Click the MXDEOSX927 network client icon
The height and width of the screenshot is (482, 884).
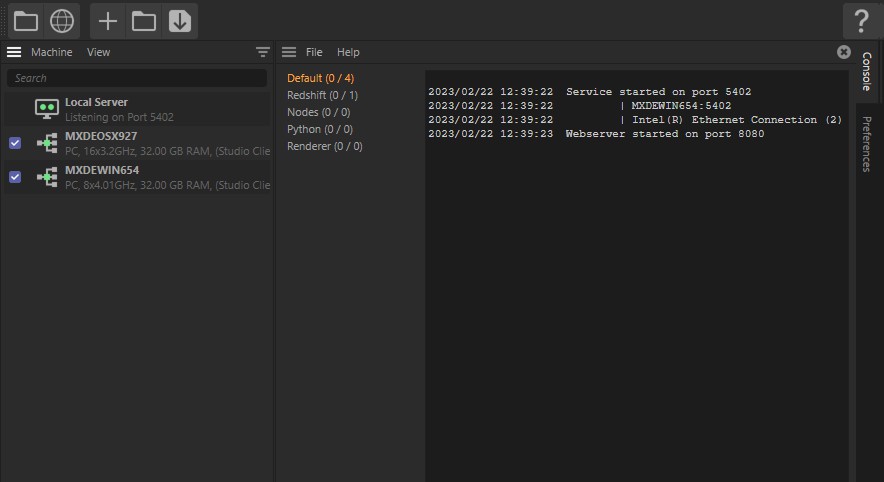tap(47, 143)
